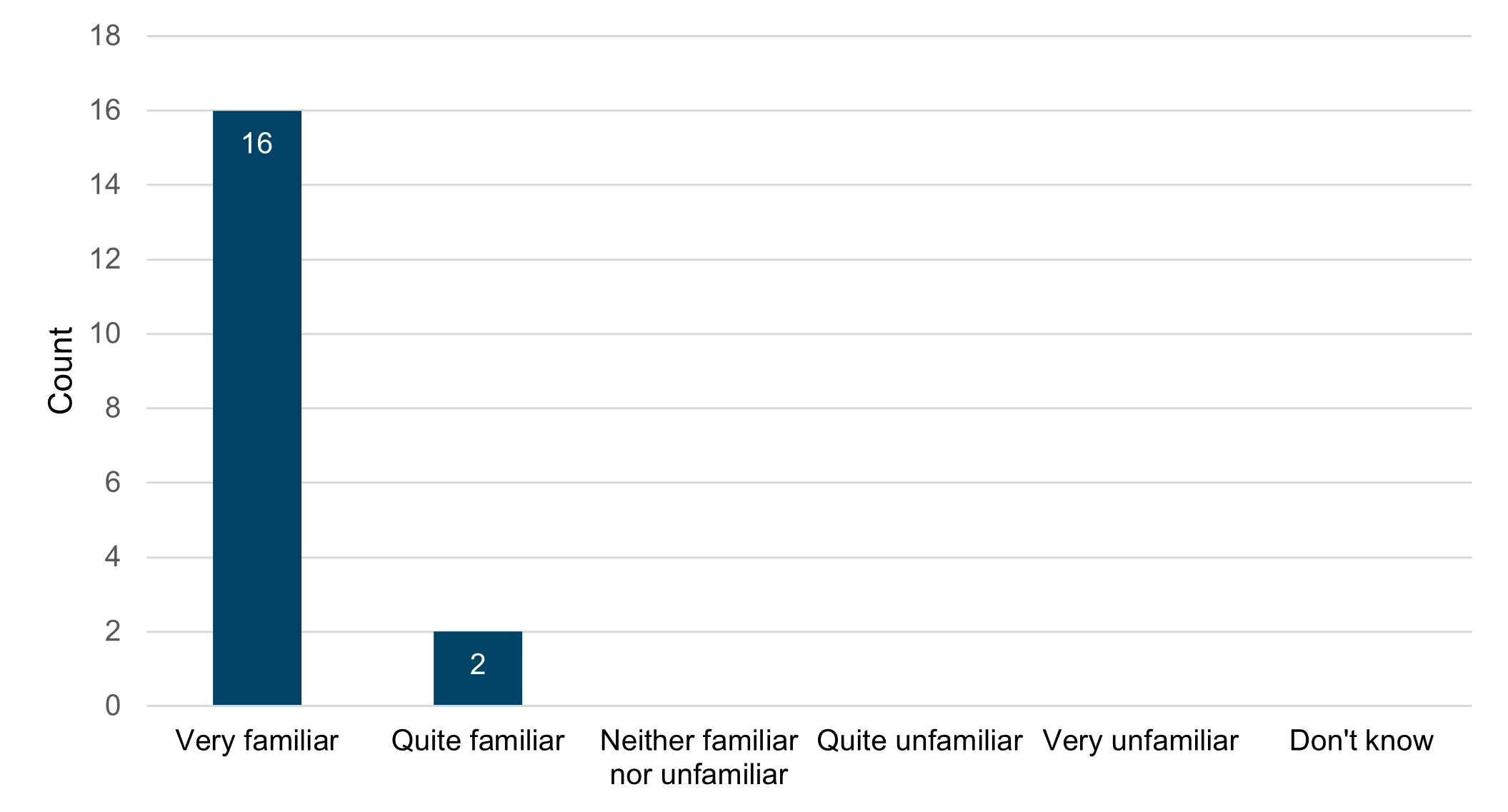
Task: Select the "Count" y-axis title
Action: tap(61, 371)
